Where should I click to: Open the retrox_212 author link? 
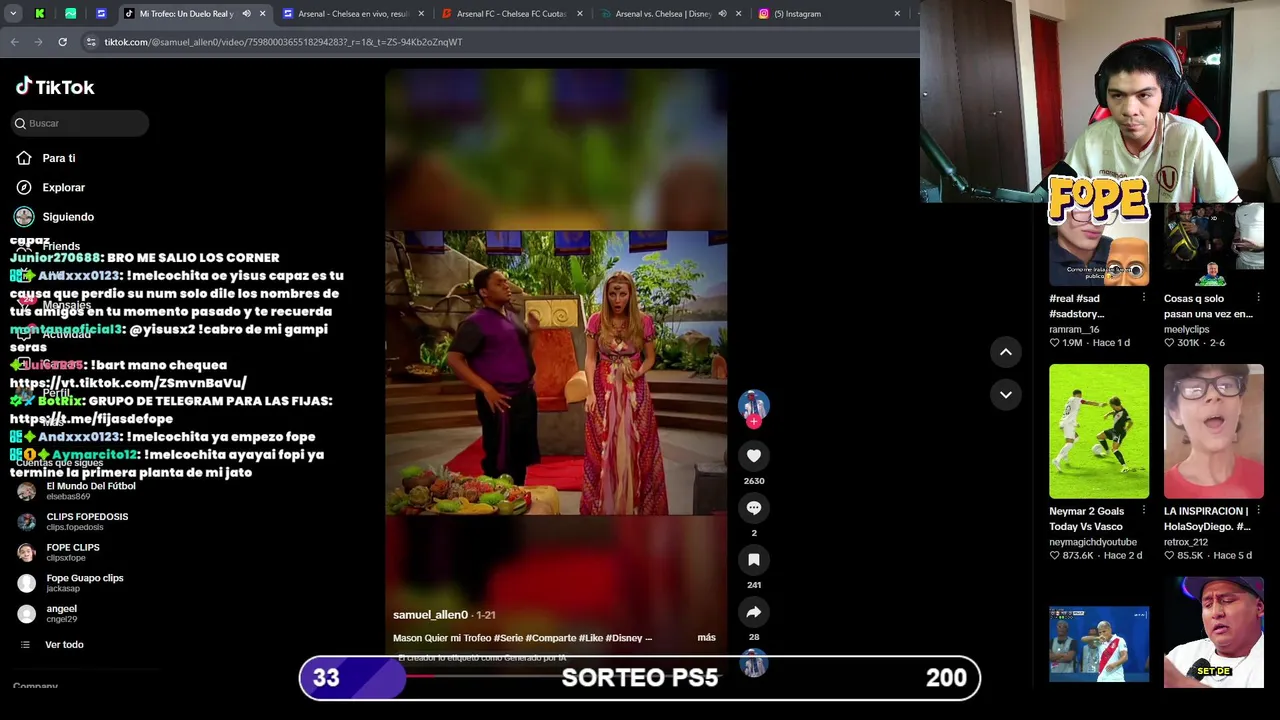(1186, 542)
